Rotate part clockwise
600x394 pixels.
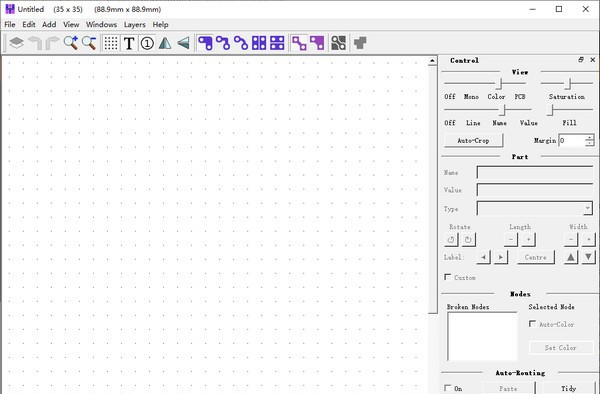pos(468,240)
